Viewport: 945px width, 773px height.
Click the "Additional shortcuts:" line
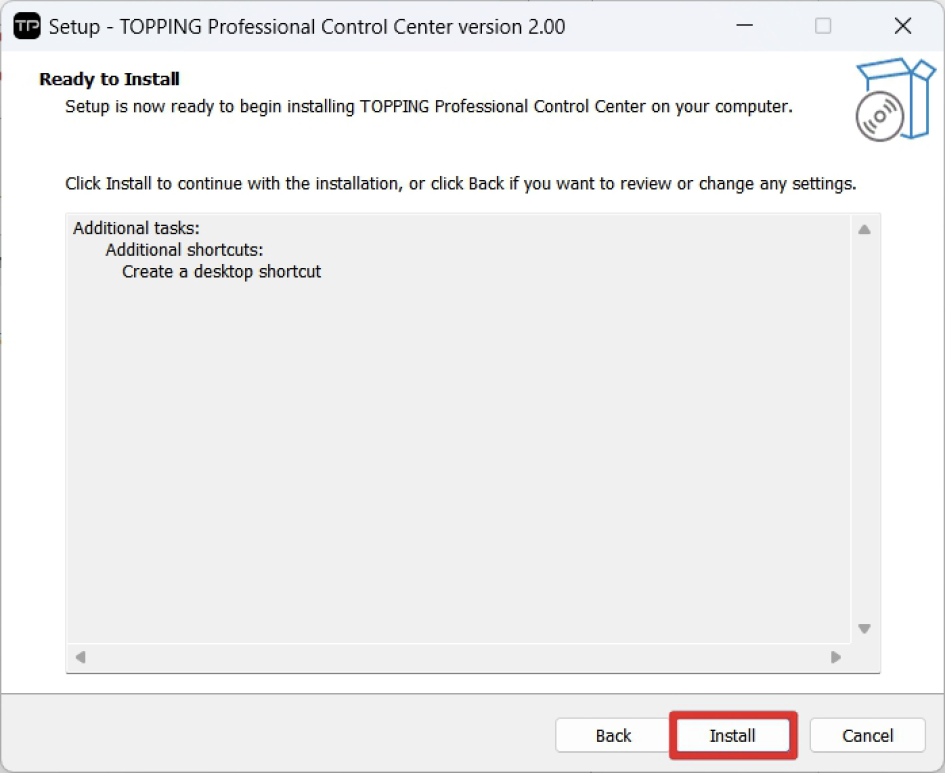click(x=184, y=250)
